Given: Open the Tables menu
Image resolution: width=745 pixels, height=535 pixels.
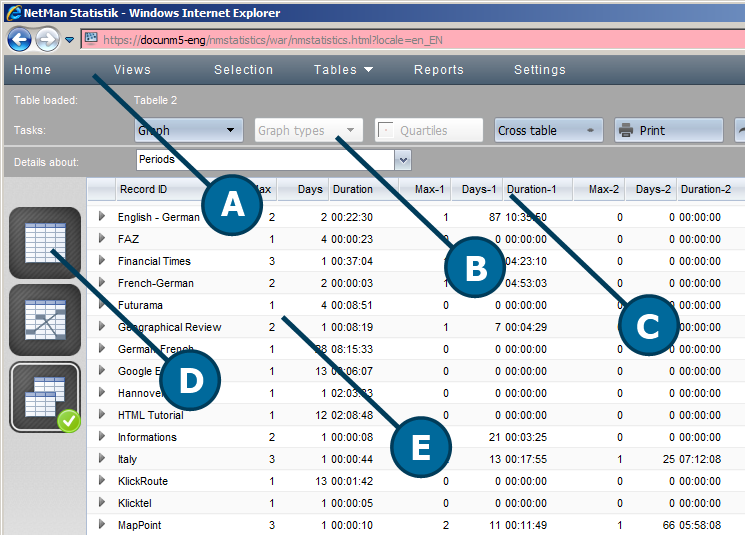Looking at the screenshot, I should (343, 70).
